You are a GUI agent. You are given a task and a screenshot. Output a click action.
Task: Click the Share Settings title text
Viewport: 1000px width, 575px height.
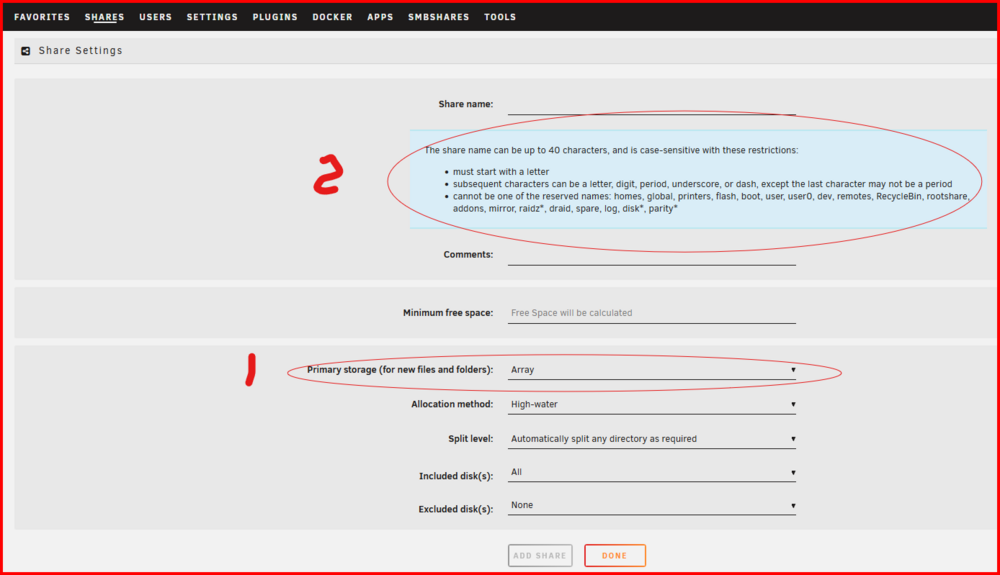(x=80, y=50)
